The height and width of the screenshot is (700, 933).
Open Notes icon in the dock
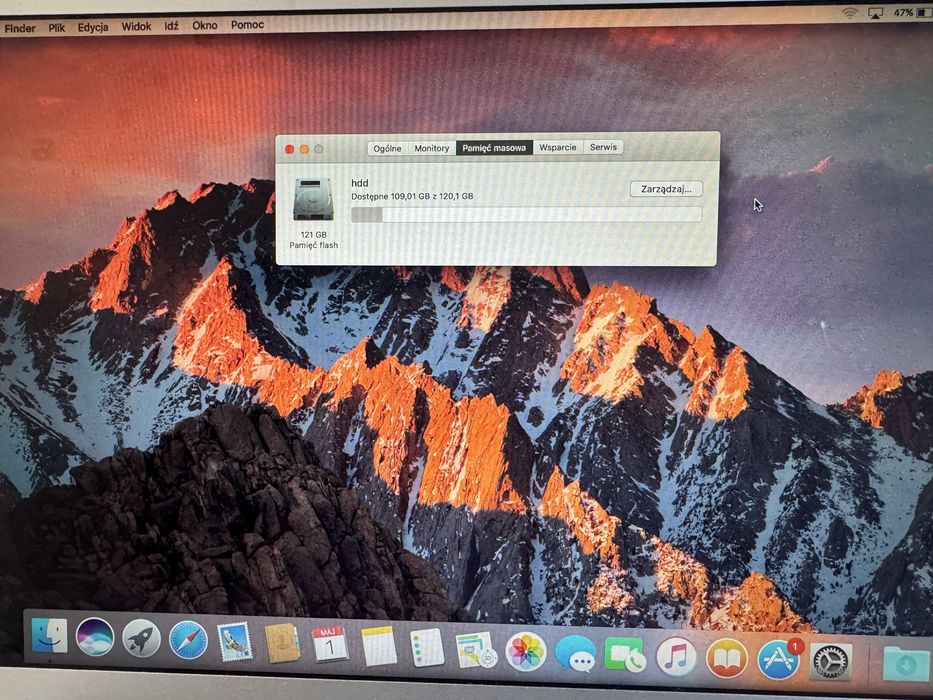pos(379,646)
